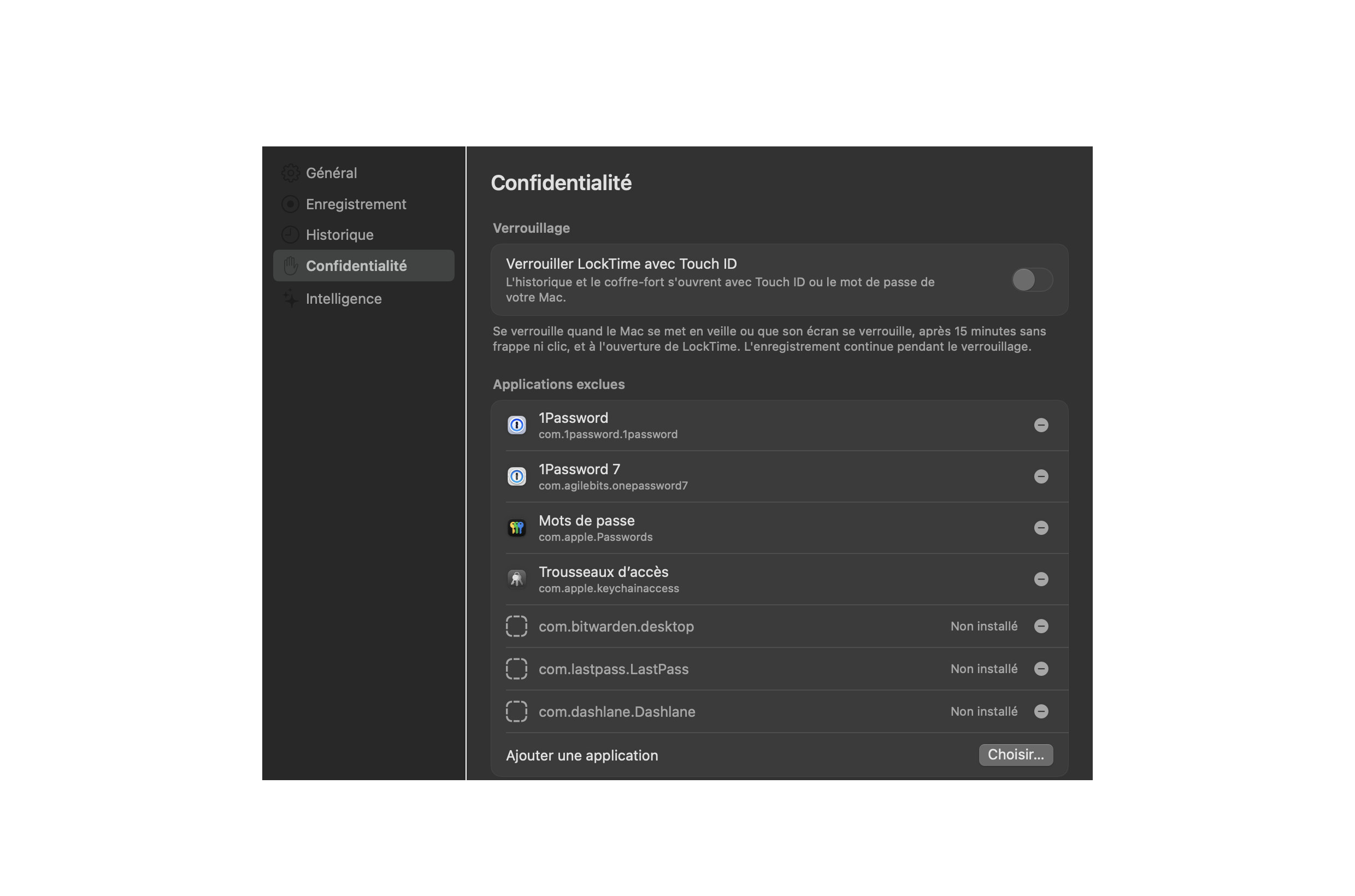Remove com.lastpass.LastPass from exclusions

pyautogui.click(x=1041, y=669)
